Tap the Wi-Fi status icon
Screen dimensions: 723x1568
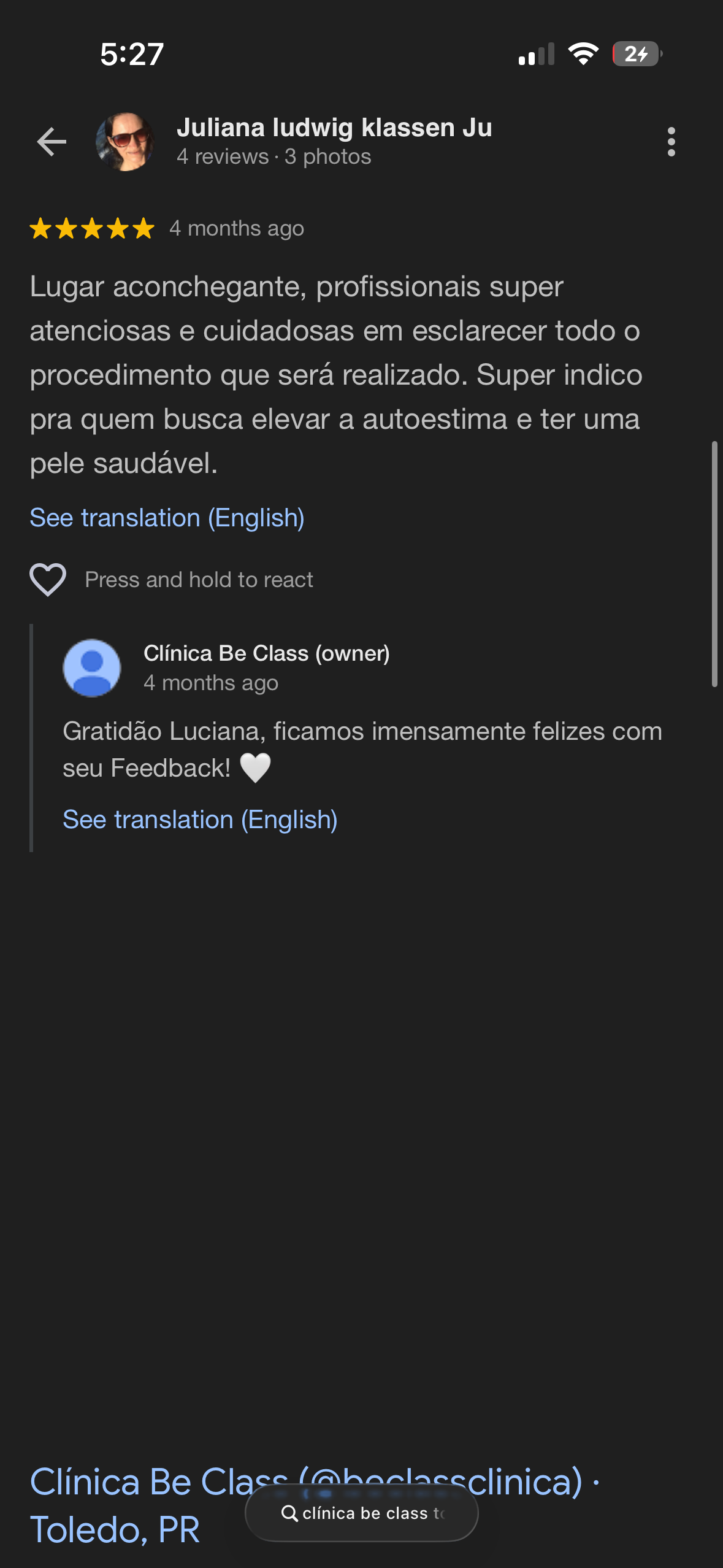coord(583,54)
